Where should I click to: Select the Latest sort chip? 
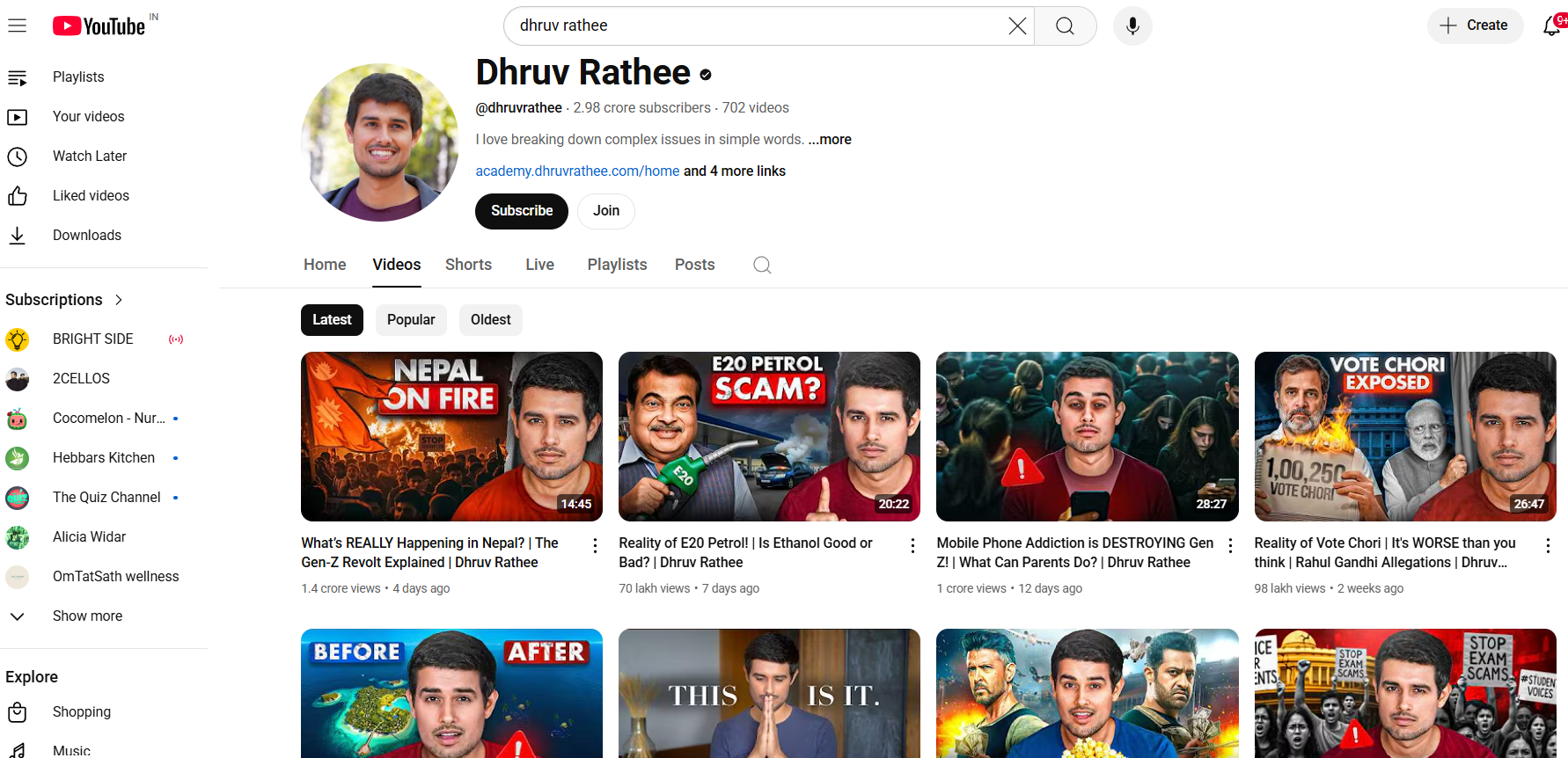coord(332,320)
